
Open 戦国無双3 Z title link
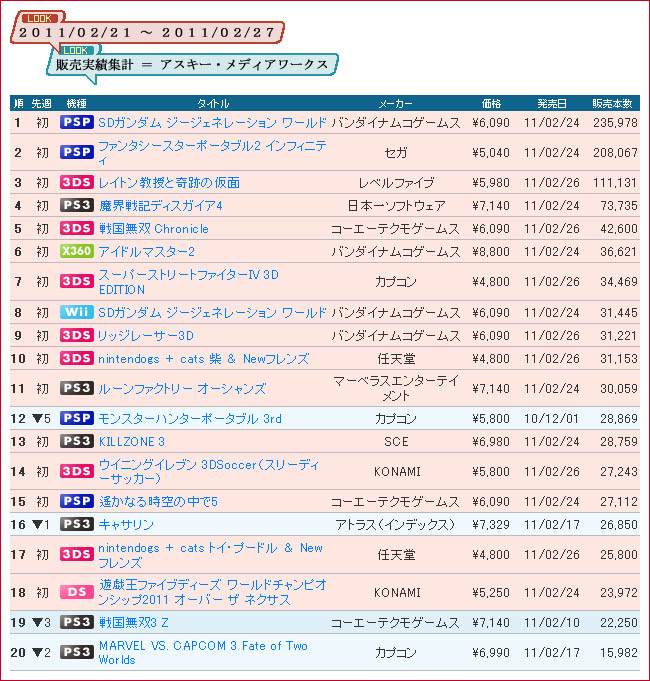pyautogui.click(x=133, y=623)
